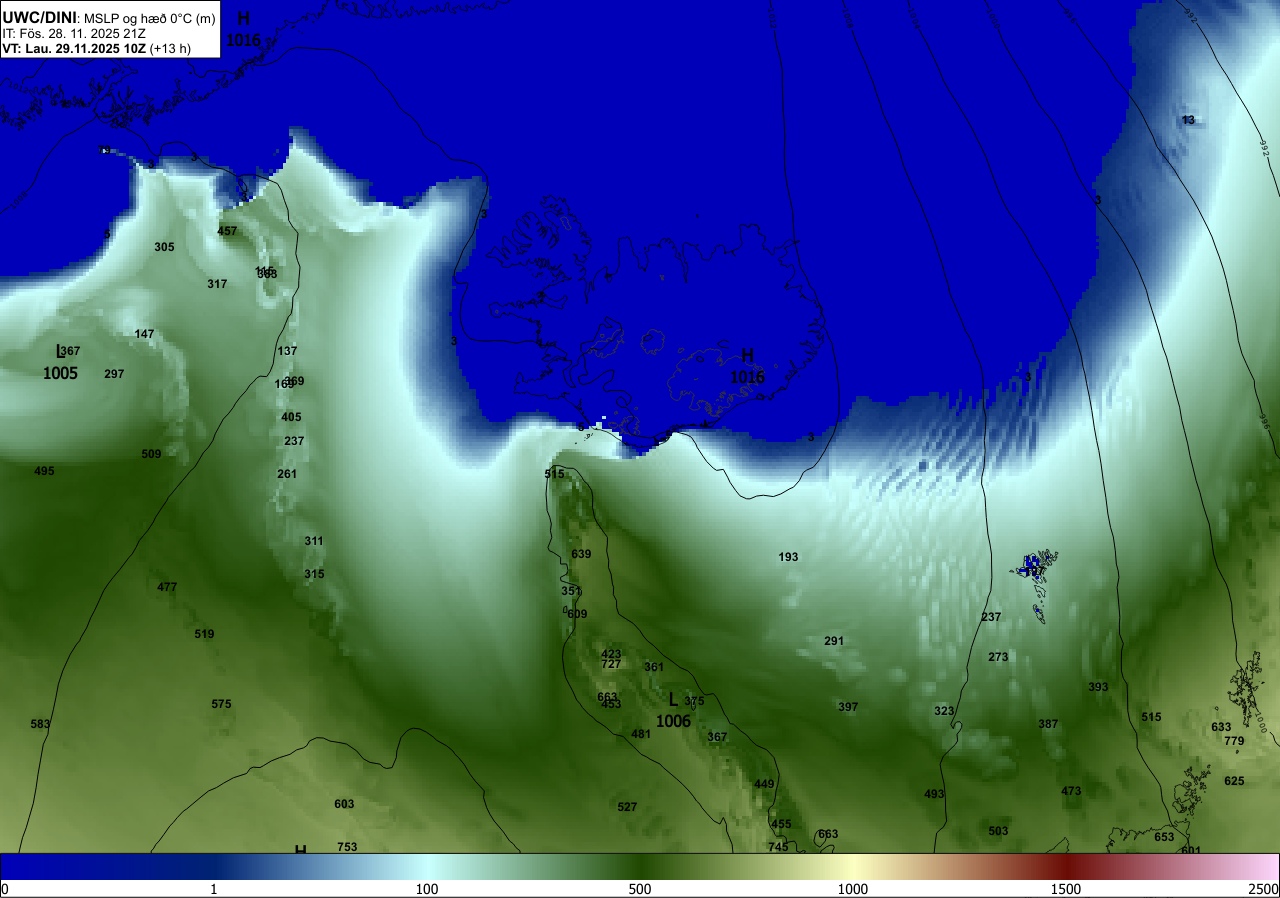Click the 2500 tick label on the colour scale
1280x898 pixels.
coord(1264,889)
